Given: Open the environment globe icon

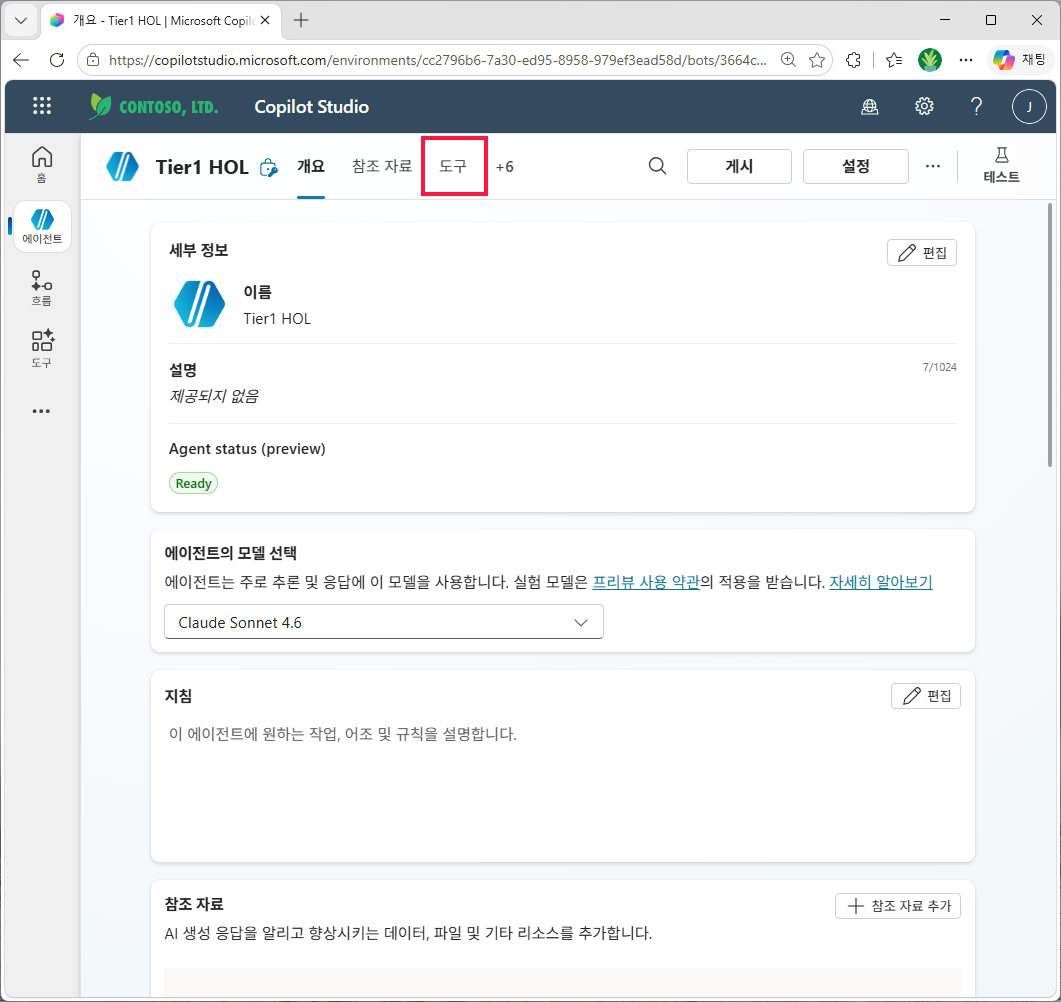Looking at the screenshot, I should [x=870, y=106].
